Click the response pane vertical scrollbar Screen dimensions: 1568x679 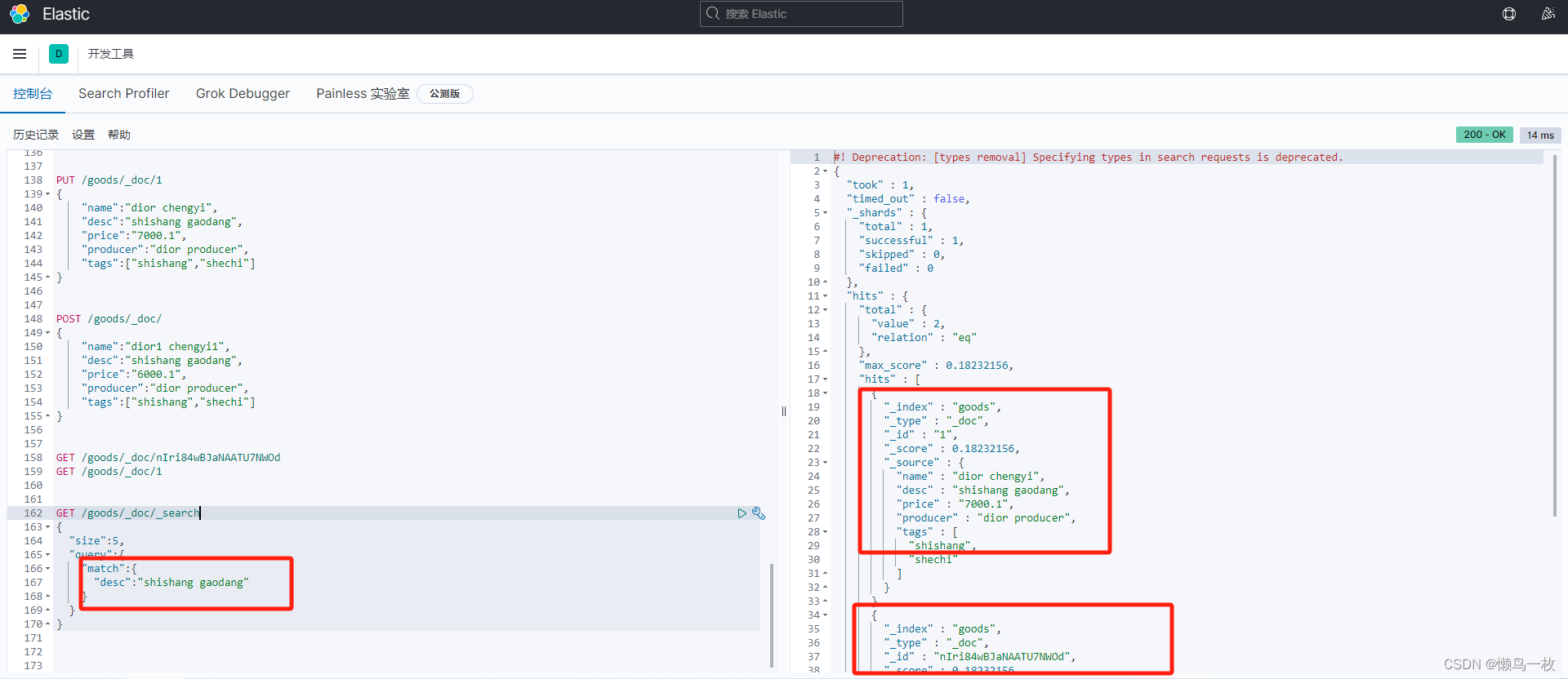(x=1555, y=335)
